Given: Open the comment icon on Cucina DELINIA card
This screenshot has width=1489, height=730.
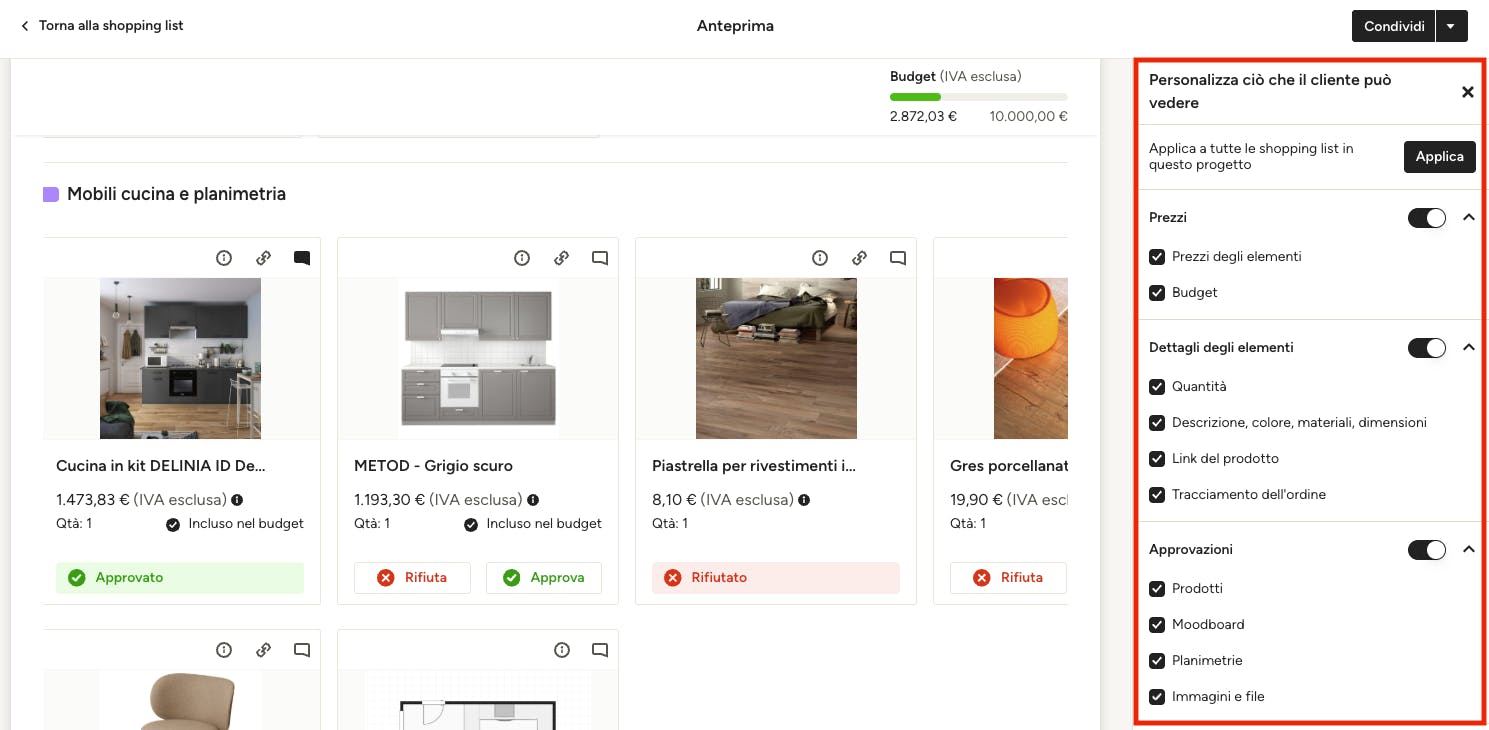Looking at the screenshot, I should click(x=302, y=258).
